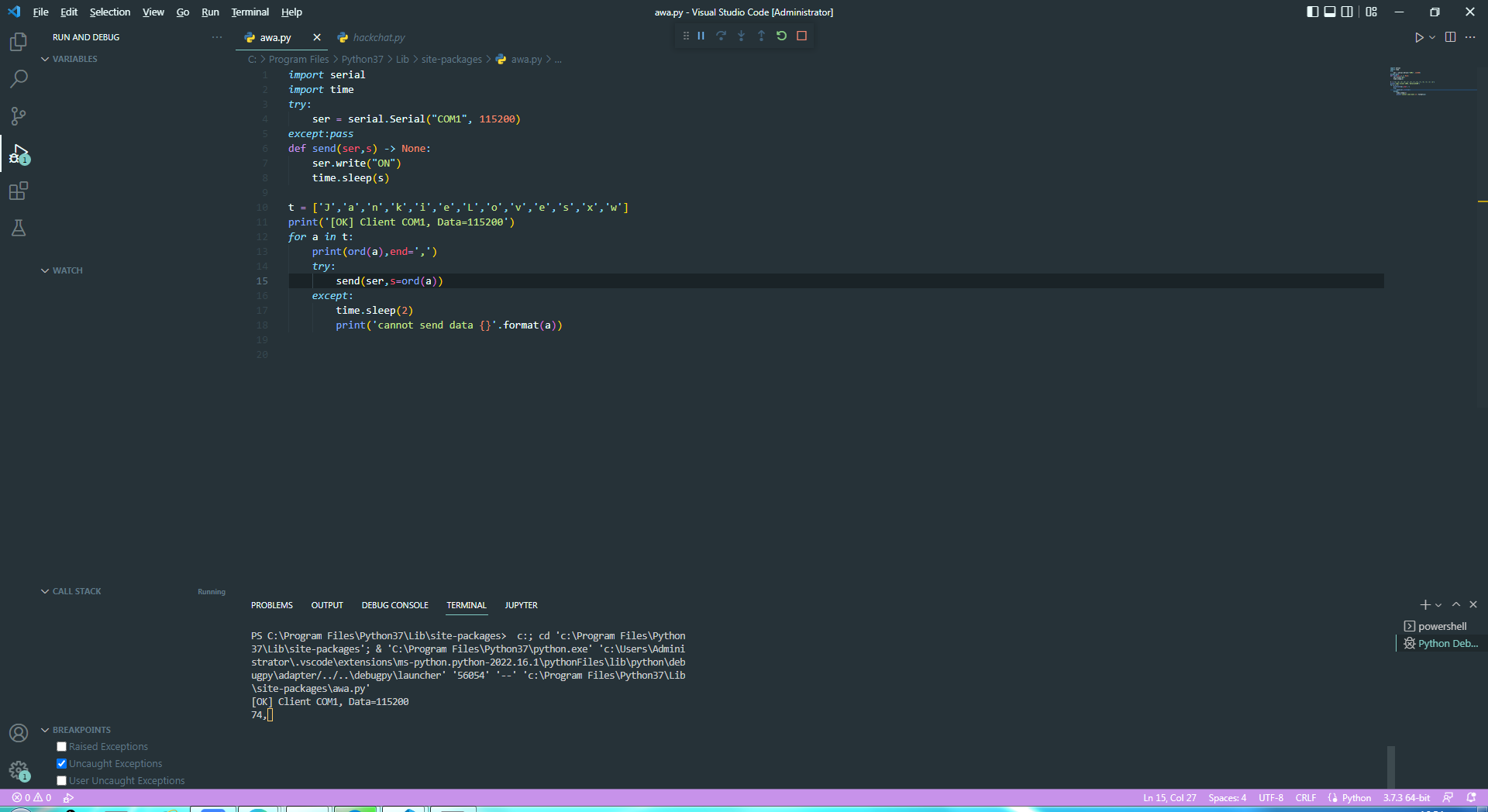The image size is (1488, 812).
Task: Open the Explorer view in activity bar
Action: coord(19,41)
